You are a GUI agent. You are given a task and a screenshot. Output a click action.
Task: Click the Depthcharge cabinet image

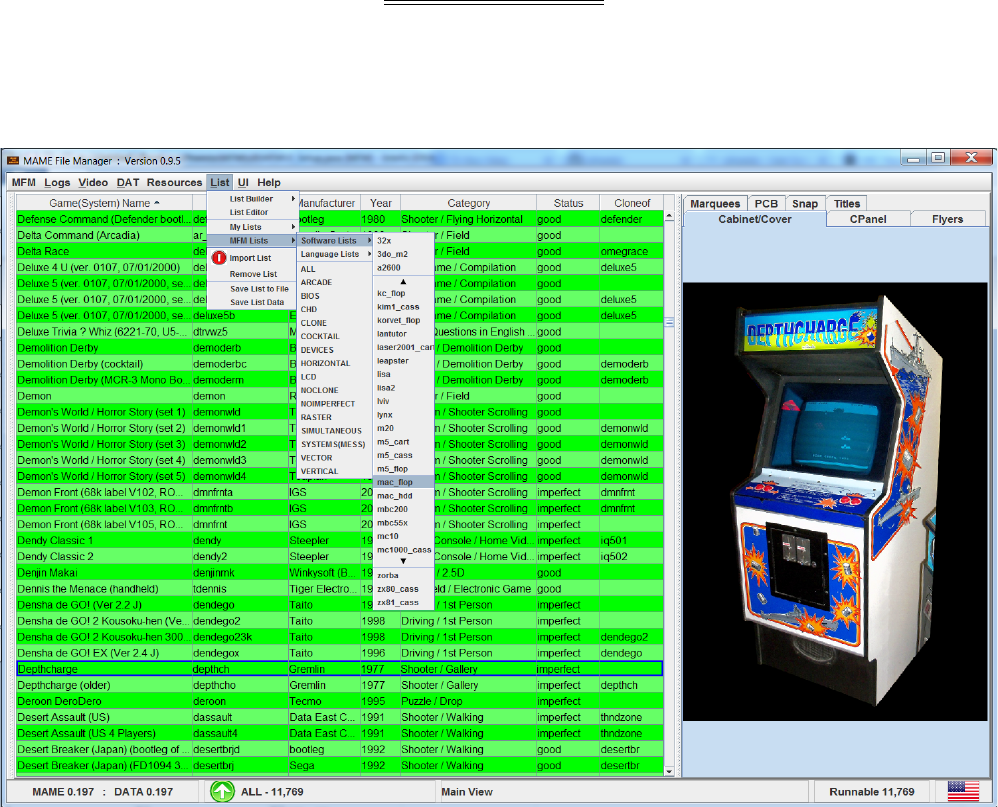click(835, 502)
